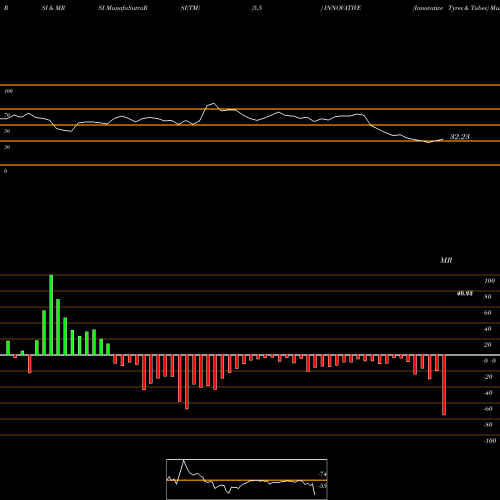Click the "SI MunafaSutraR" header text
Screen dimensions: 500x500
(123, 8)
